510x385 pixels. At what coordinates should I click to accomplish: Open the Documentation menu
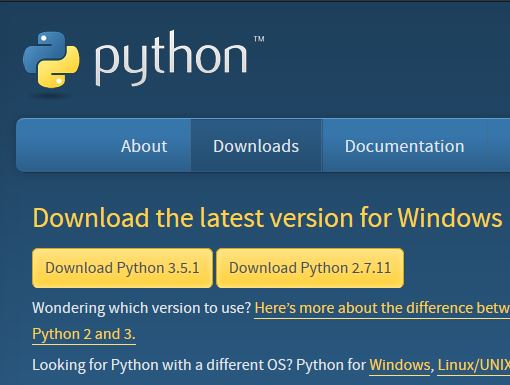point(404,146)
